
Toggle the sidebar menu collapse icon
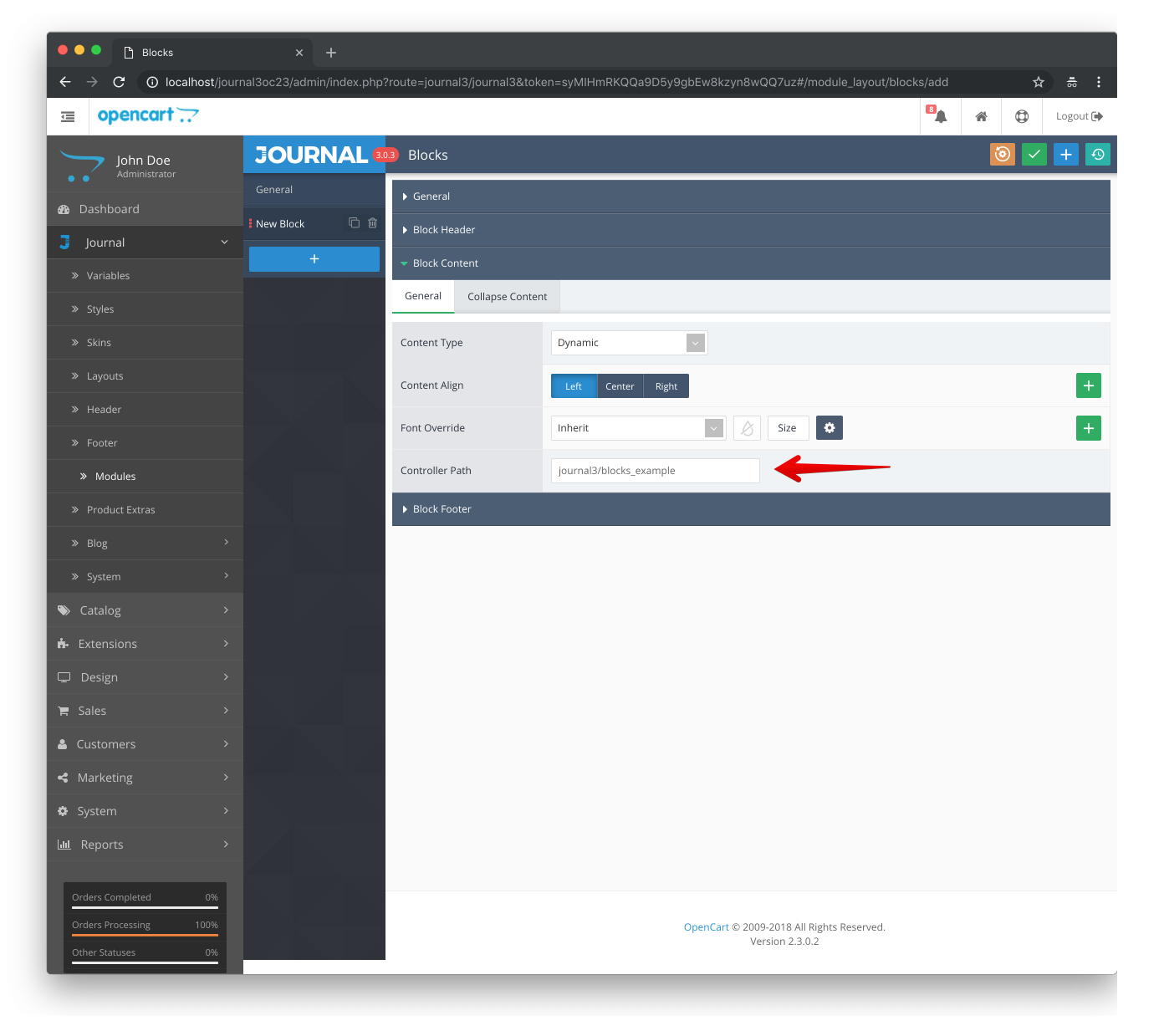68,116
